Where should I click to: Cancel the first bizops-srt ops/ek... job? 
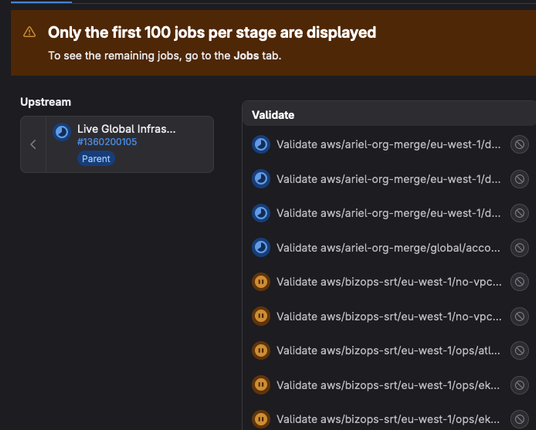(x=520, y=385)
